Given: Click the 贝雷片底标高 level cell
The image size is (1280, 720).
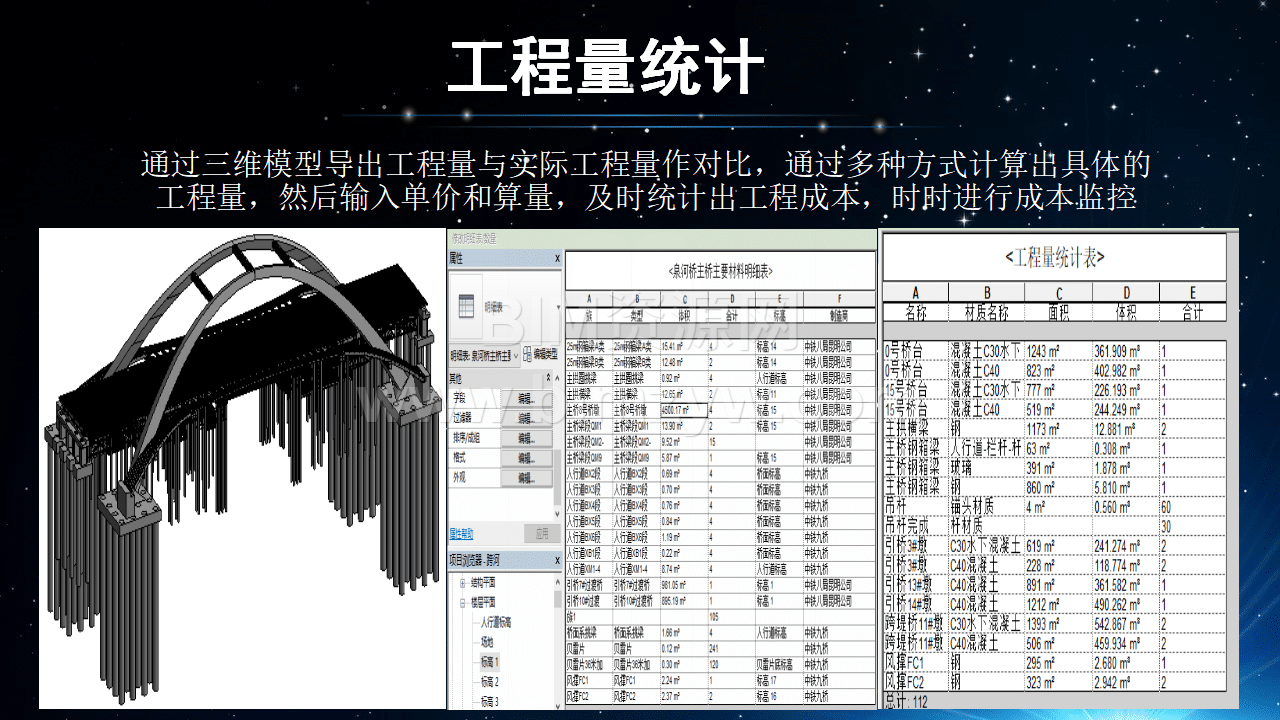Looking at the screenshot, I should tap(779, 665).
